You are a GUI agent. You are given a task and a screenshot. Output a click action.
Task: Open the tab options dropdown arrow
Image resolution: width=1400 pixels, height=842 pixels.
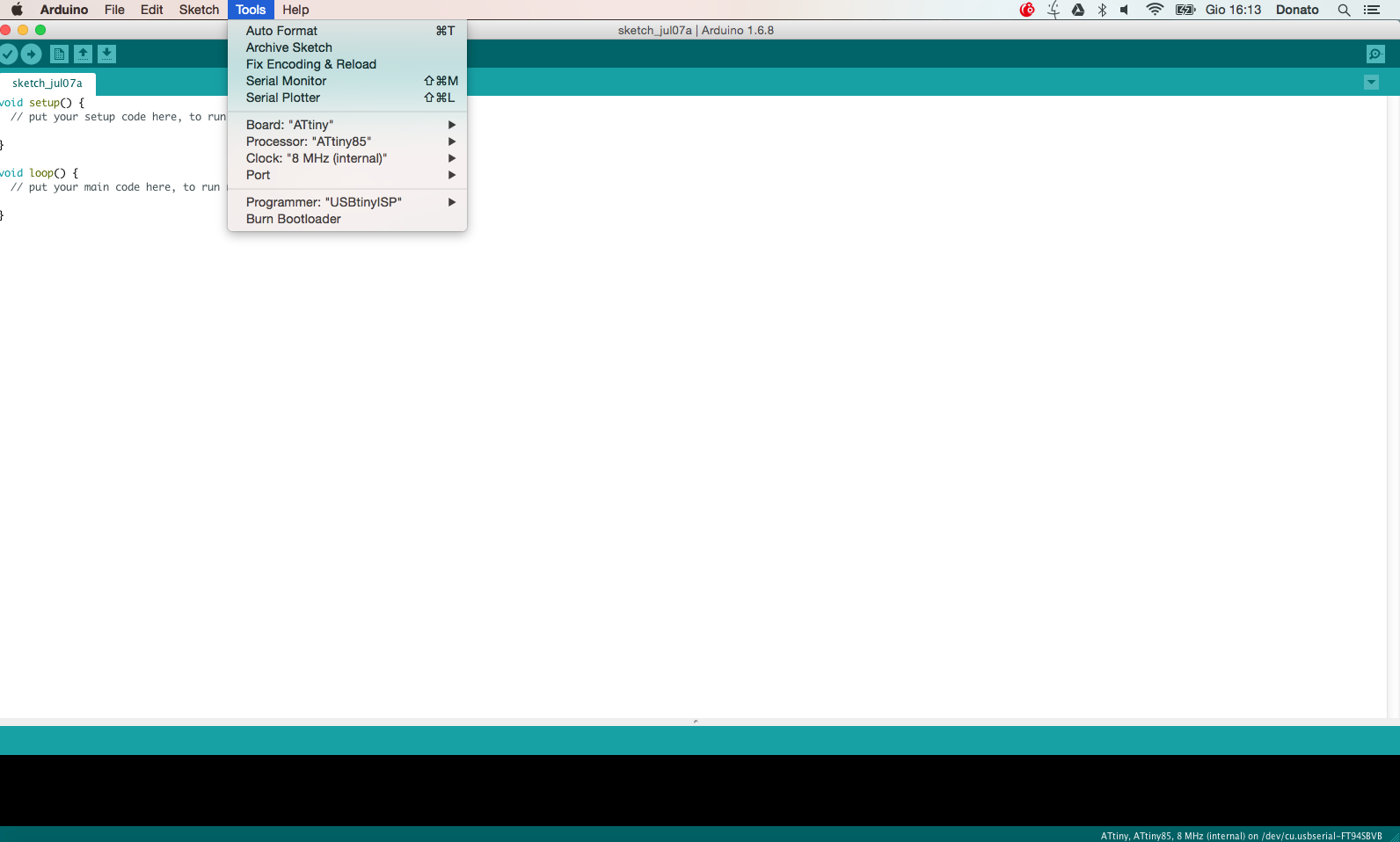click(x=1371, y=83)
